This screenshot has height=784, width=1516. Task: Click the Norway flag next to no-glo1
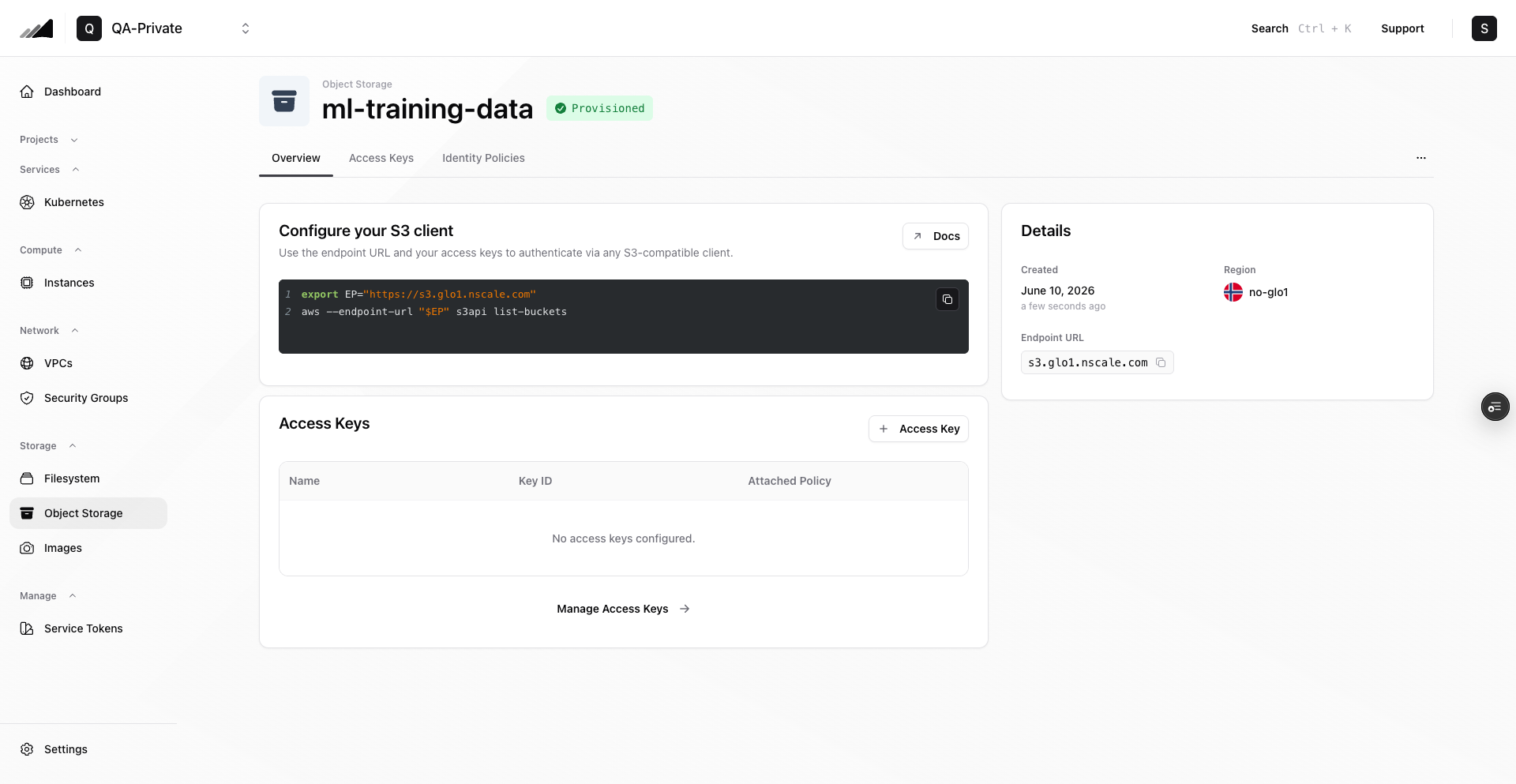coord(1233,292)
